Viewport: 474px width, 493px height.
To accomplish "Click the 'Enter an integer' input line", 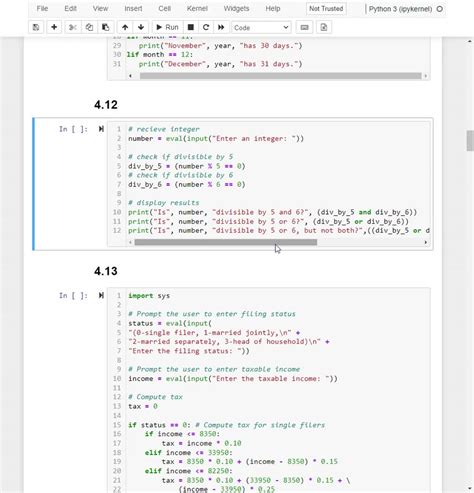I will click(x=216, y=139).
